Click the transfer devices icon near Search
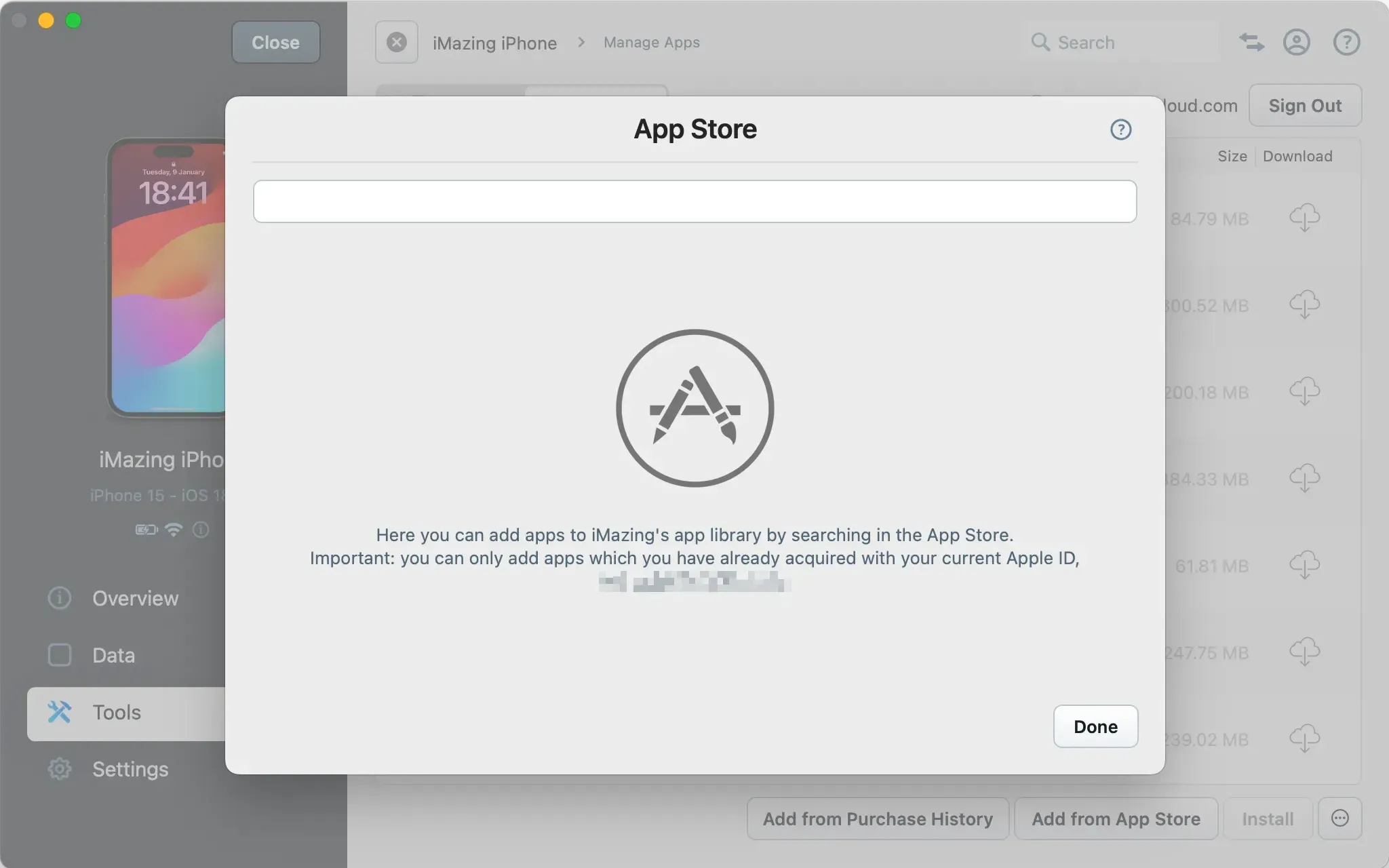 coord(1251,42)
